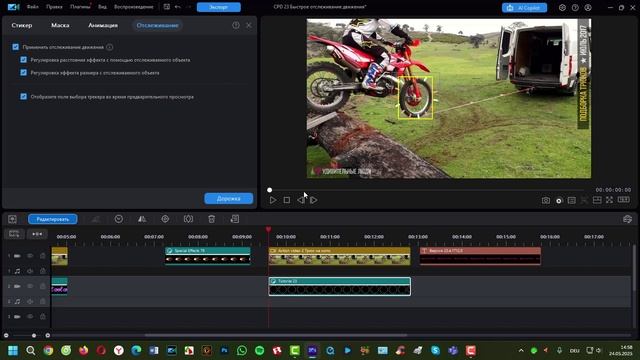Open AI Copilot

pos(524,7)
